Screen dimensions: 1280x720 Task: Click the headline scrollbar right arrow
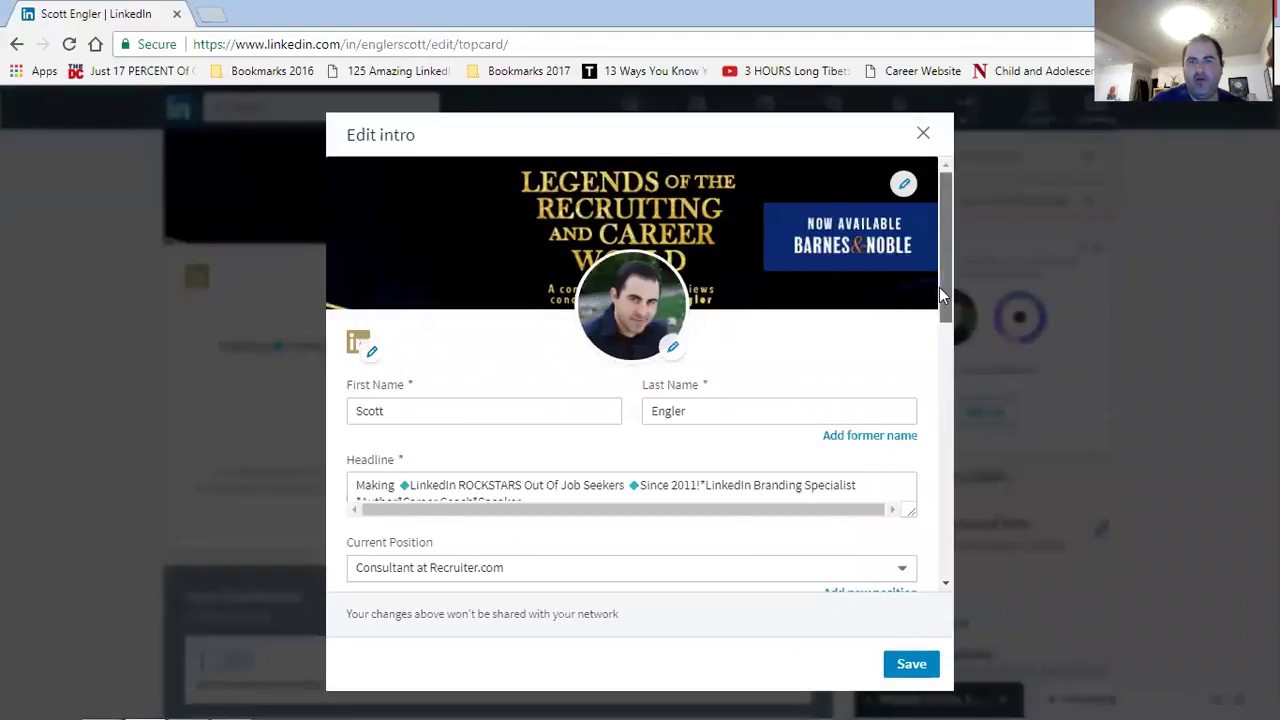tap(892, 510)
